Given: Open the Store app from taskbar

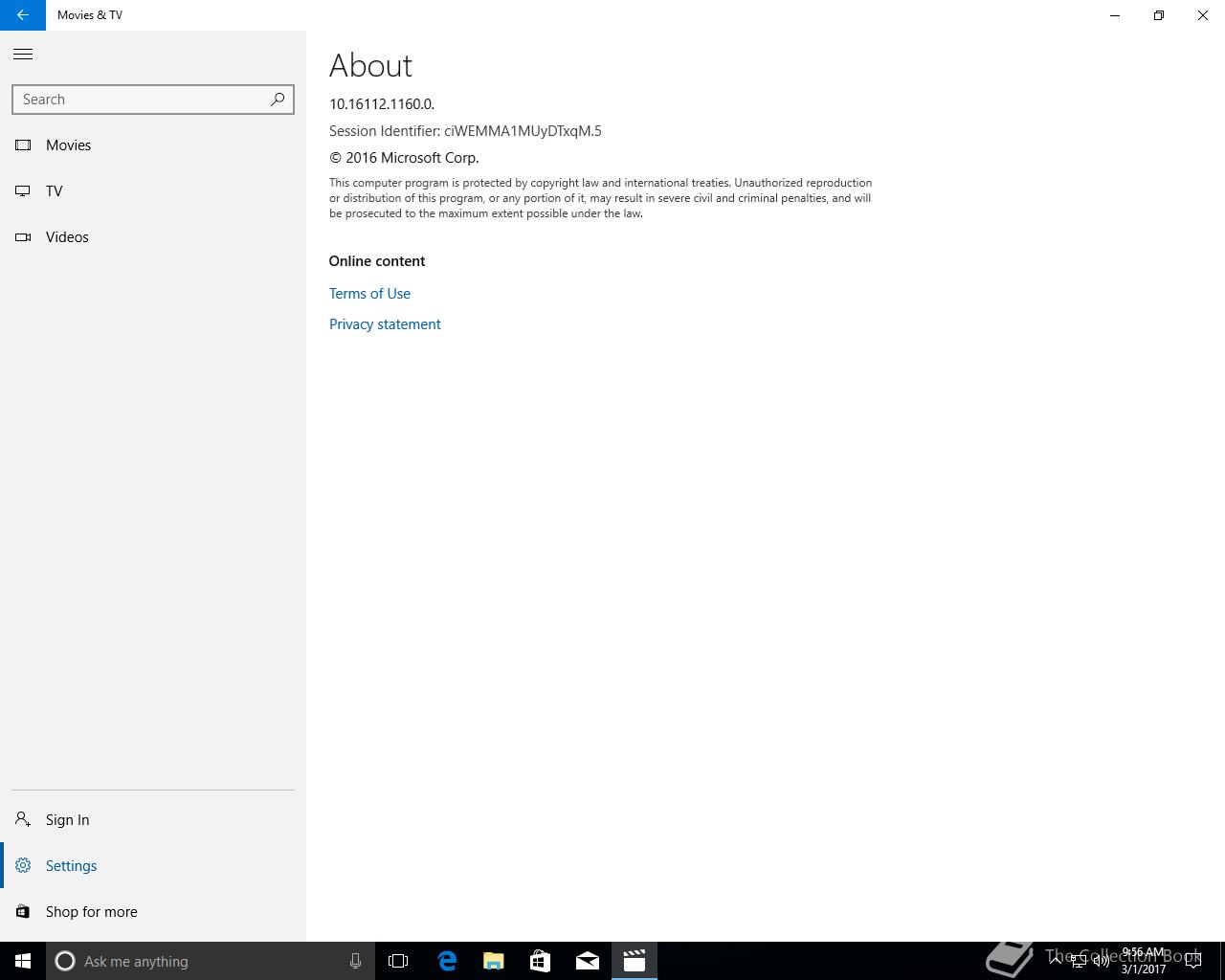Looking at the screenshot, I should coord(541,961).
